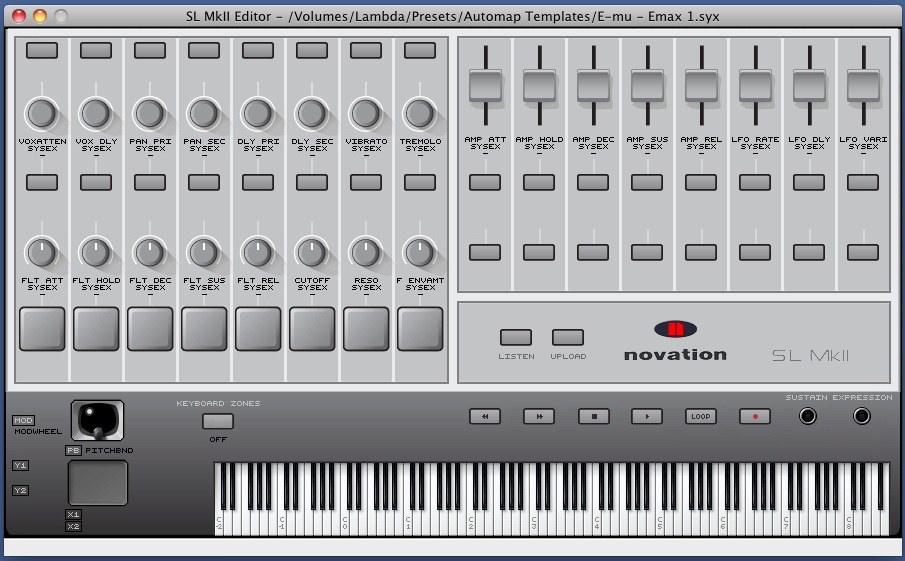The height and width of the screenshot is (561, 905).
Task: Click the LFO RATE fader handle
Action: 755,85
